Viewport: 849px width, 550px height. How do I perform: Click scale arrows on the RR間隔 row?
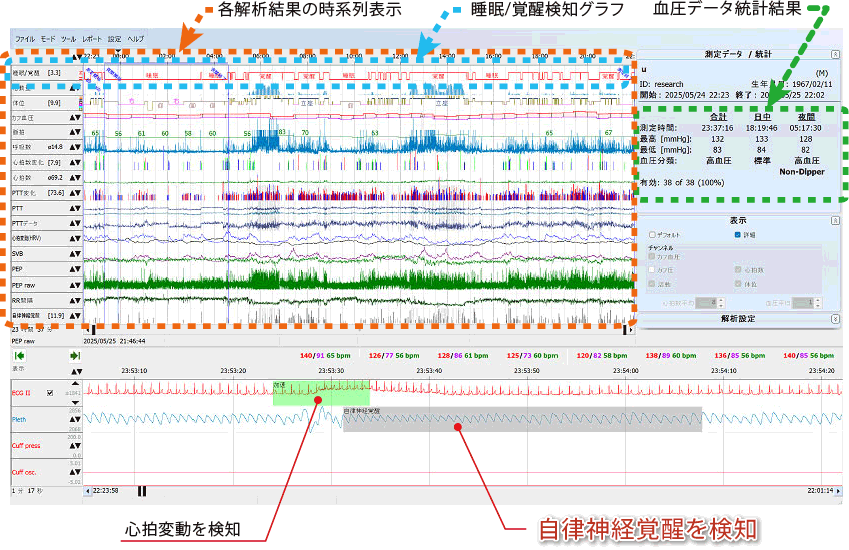pyautogui.click(x=73, y=300)
